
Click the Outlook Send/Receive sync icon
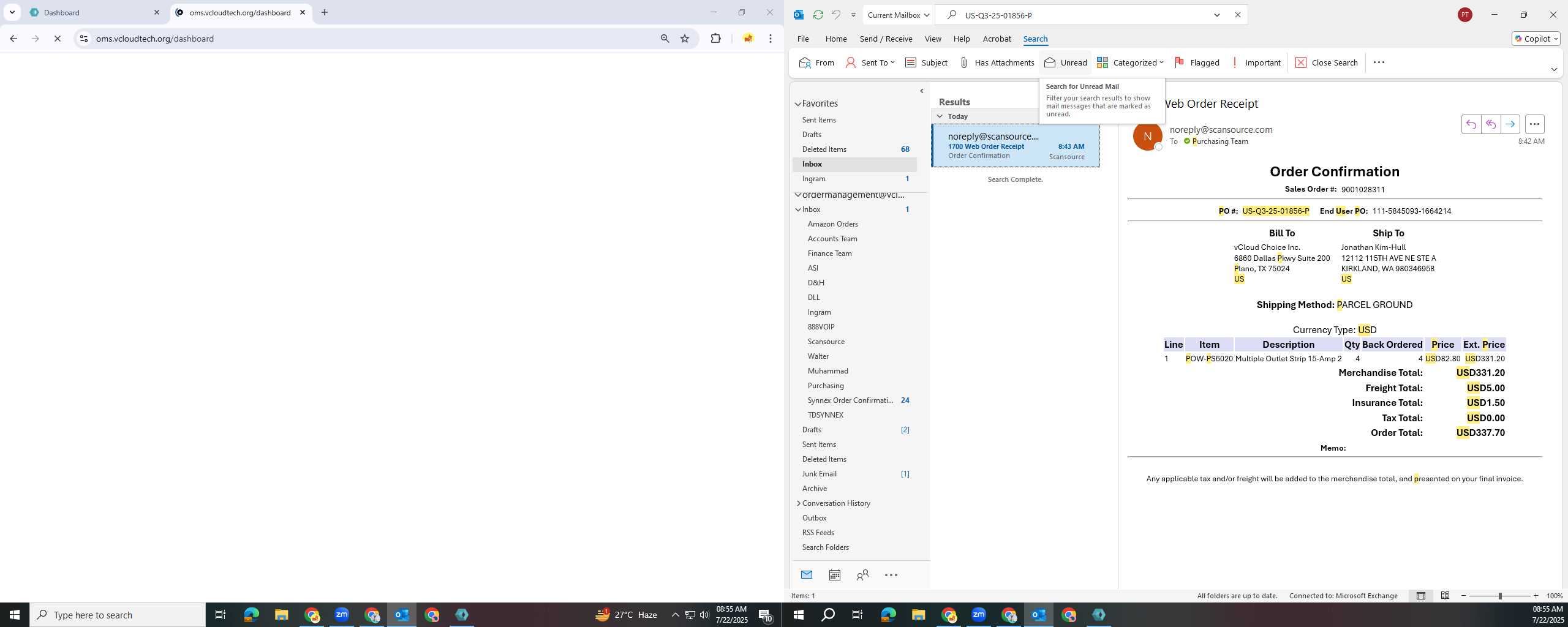pyautogui.click(x=818, y=15)
